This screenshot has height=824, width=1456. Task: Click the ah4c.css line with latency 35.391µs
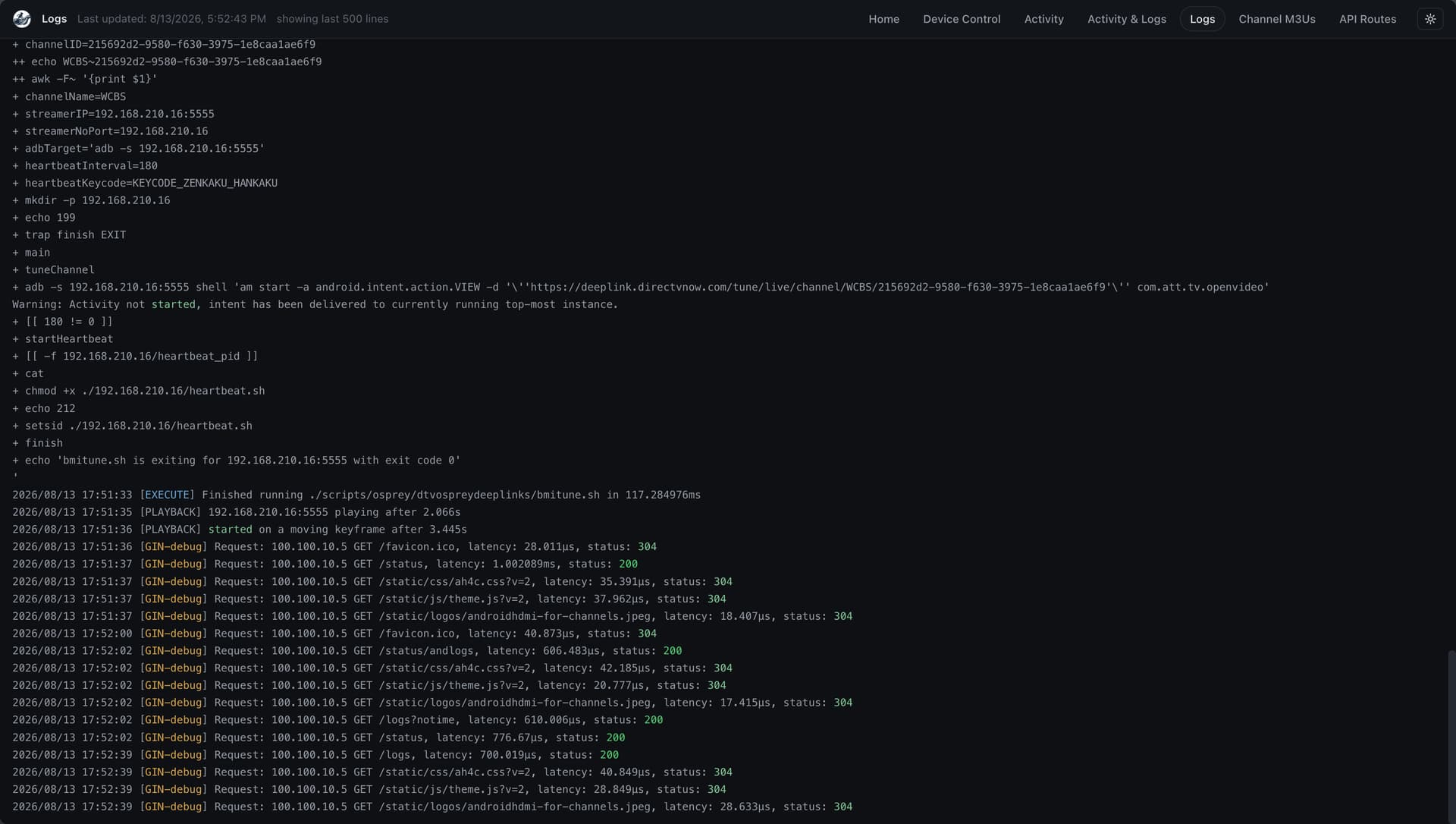(x=372, y=582)
